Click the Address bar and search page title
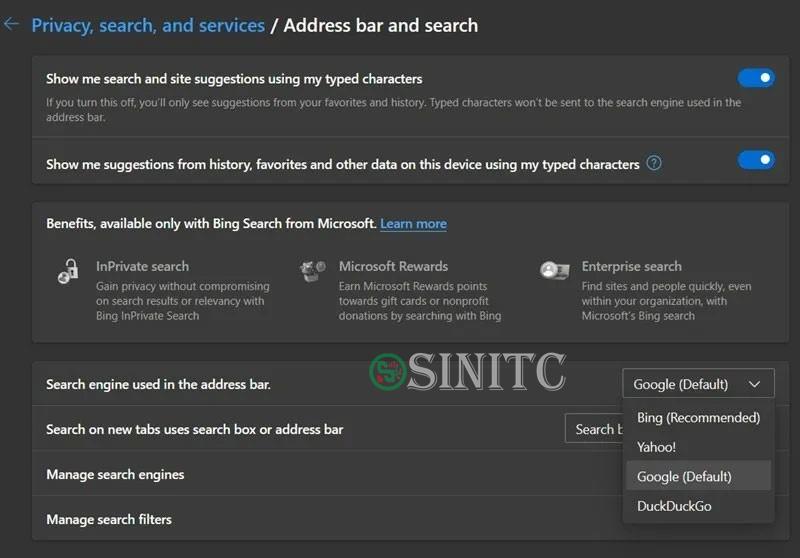The width and height of the screenshot is (800, 558). coord(381,26)
